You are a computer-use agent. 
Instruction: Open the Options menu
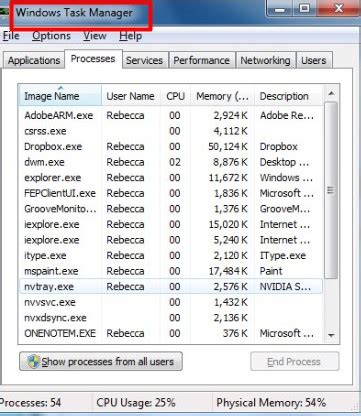tap(51, 36)
